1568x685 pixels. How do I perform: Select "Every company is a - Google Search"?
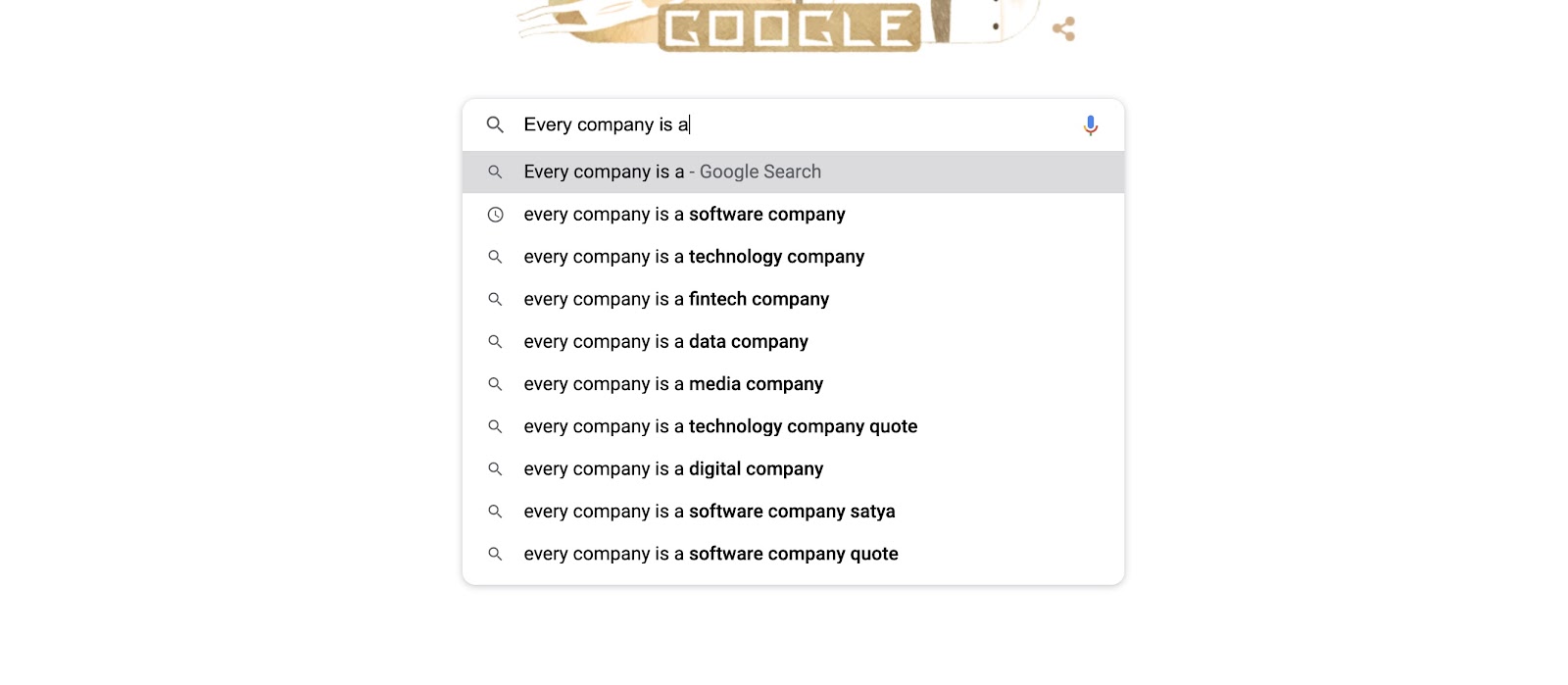click(672, 172)
